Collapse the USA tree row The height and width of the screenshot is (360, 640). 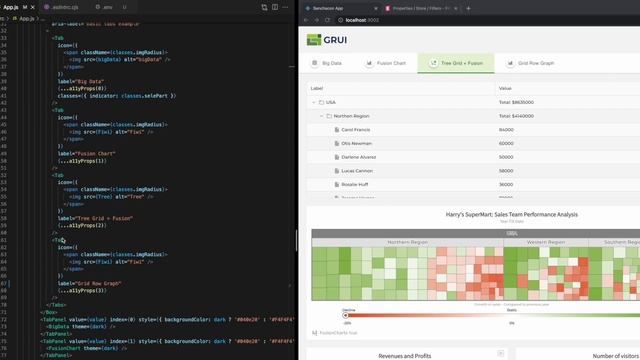[314, 102]
